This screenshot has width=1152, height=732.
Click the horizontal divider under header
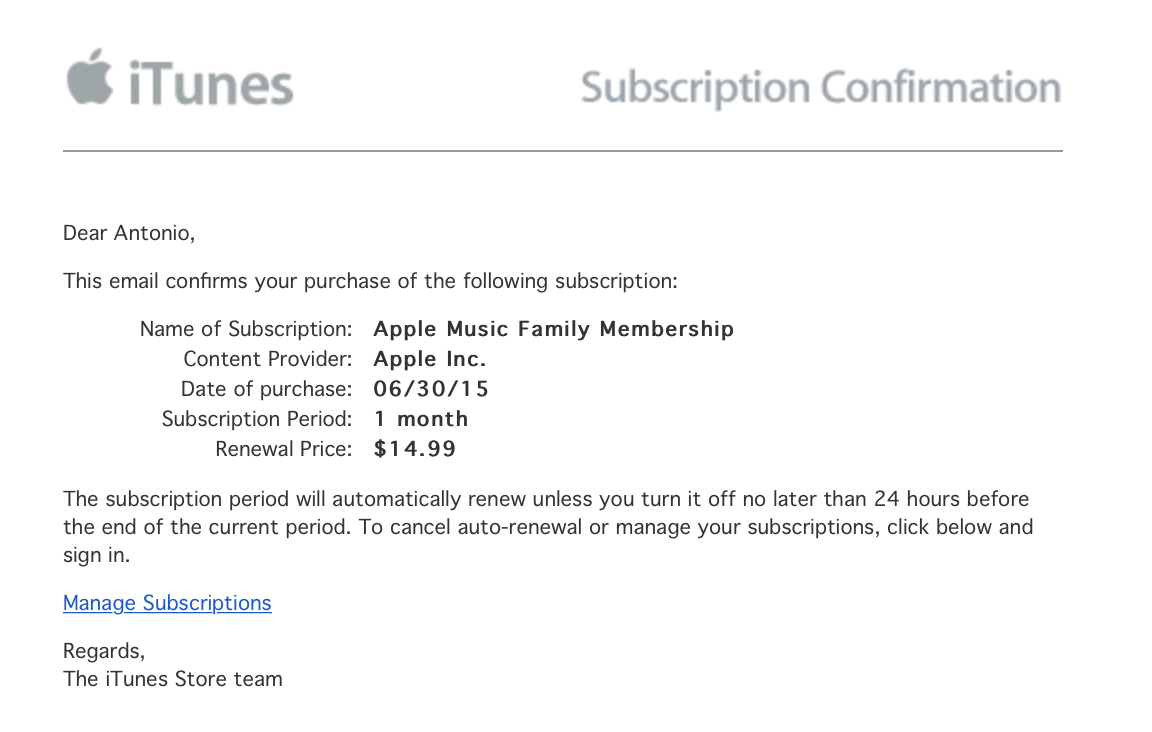point(563,151)
